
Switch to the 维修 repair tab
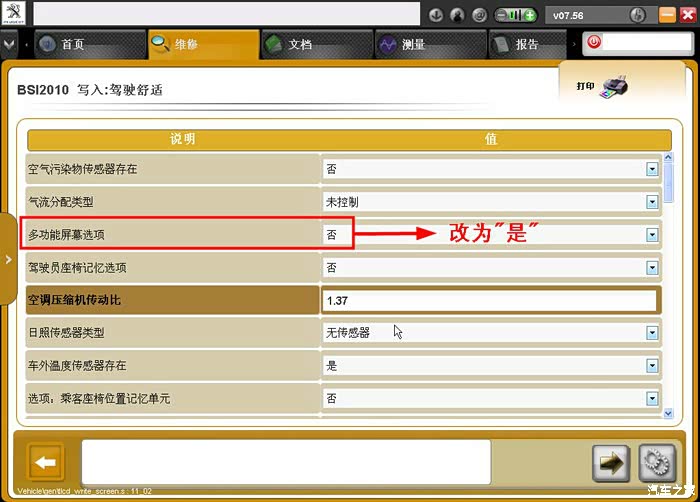[204, 44]
